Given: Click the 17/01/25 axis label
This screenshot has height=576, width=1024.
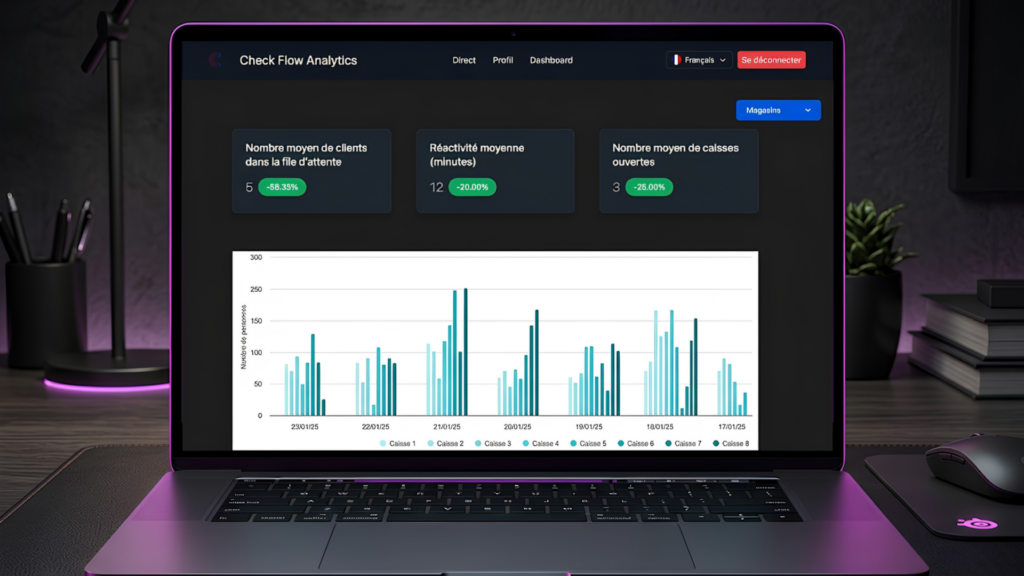Looking at the screenshot, I should (x=731, y=426).
